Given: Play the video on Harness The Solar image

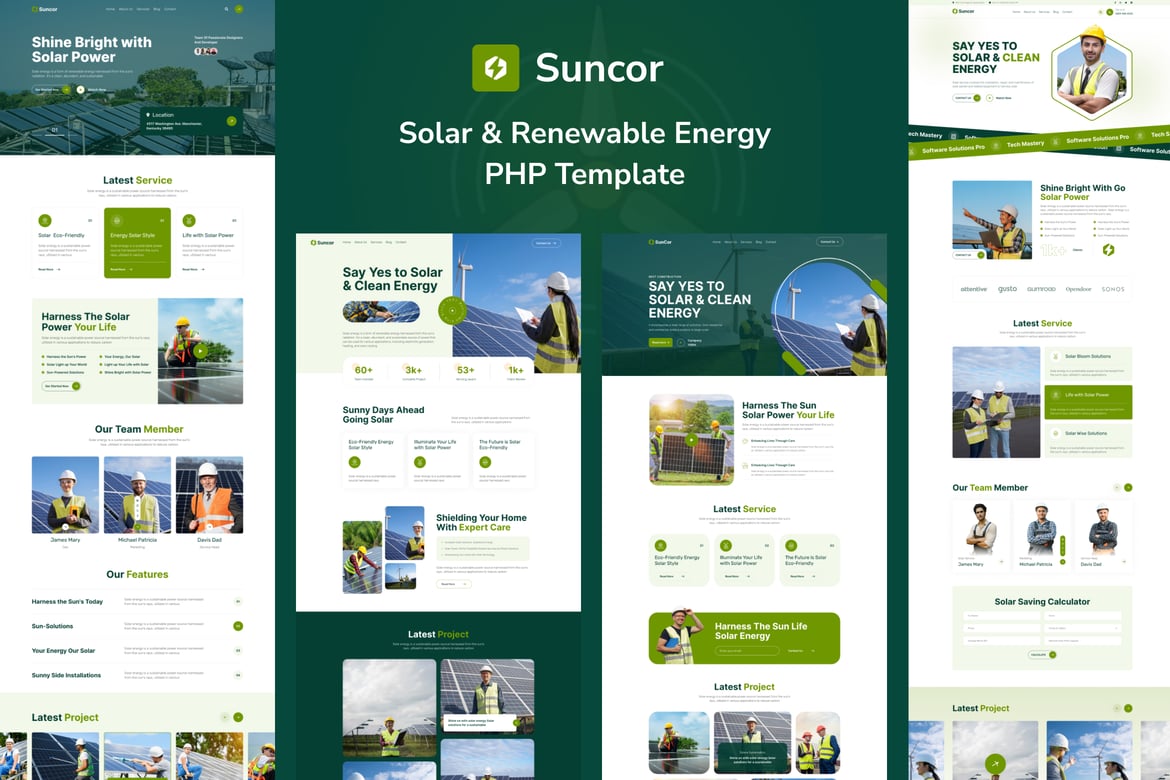Looking at the screenshot, I should (200, 351).
